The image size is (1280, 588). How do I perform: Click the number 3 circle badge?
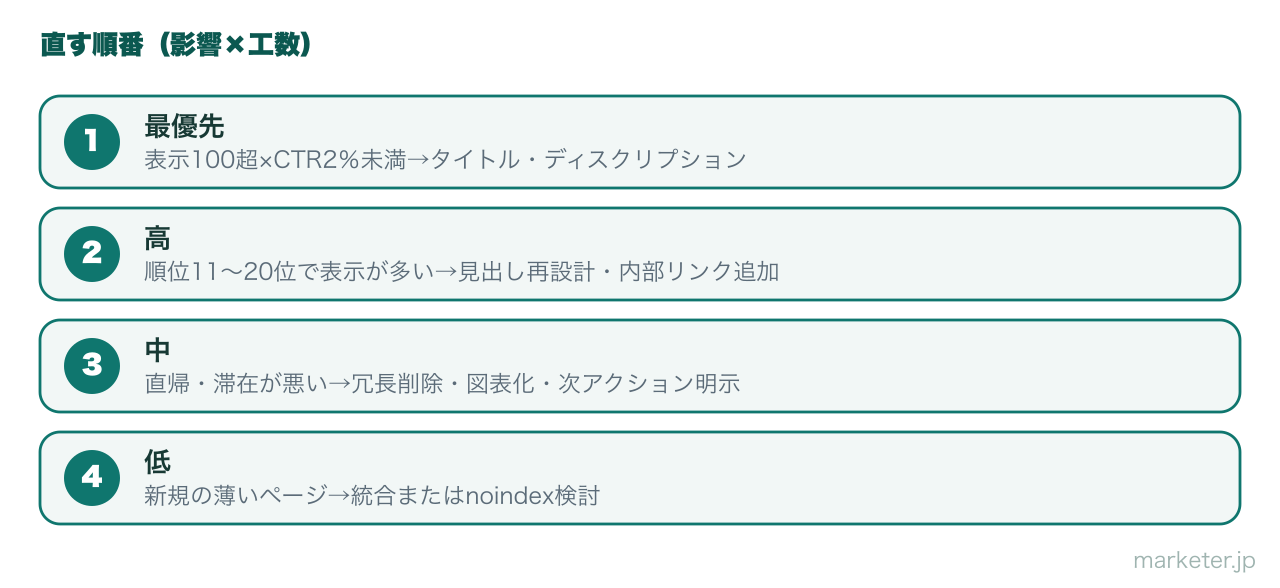tap(92, 366)
